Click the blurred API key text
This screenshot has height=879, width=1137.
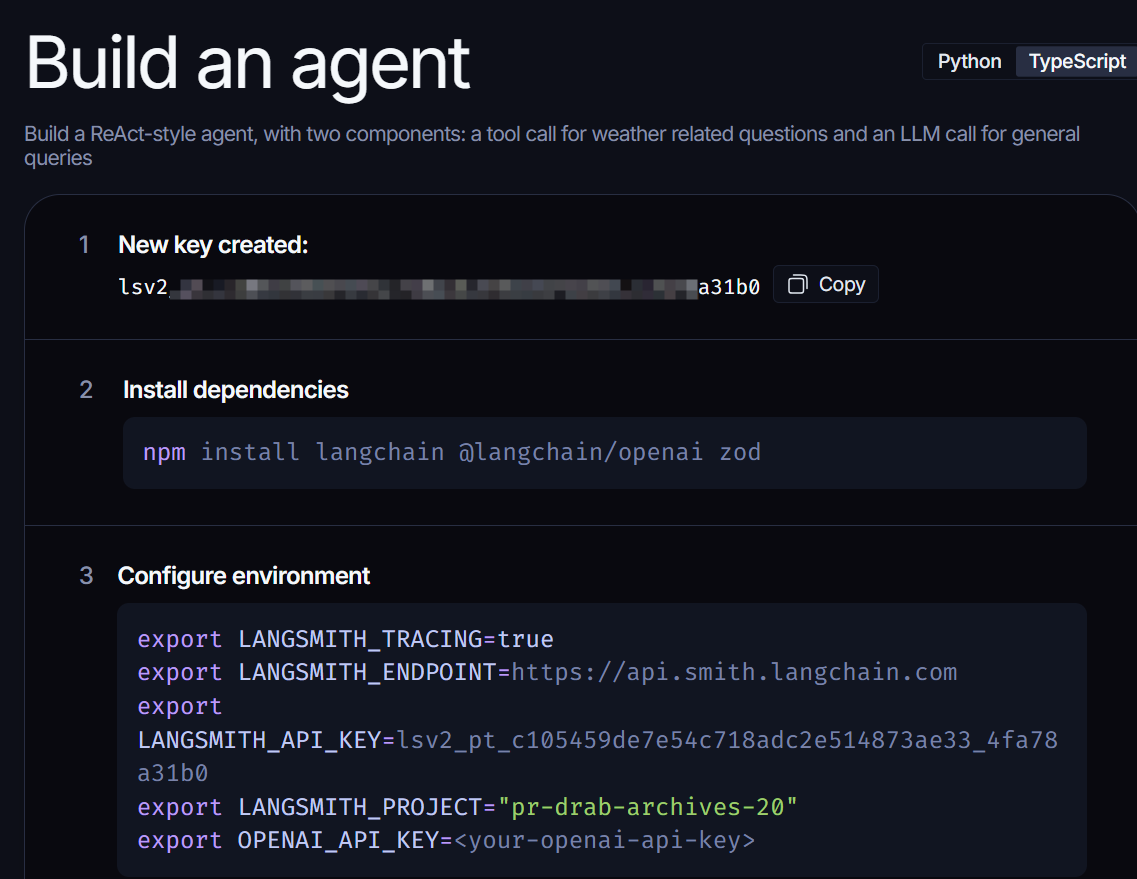pyautogui.click(x=432, y=287)
